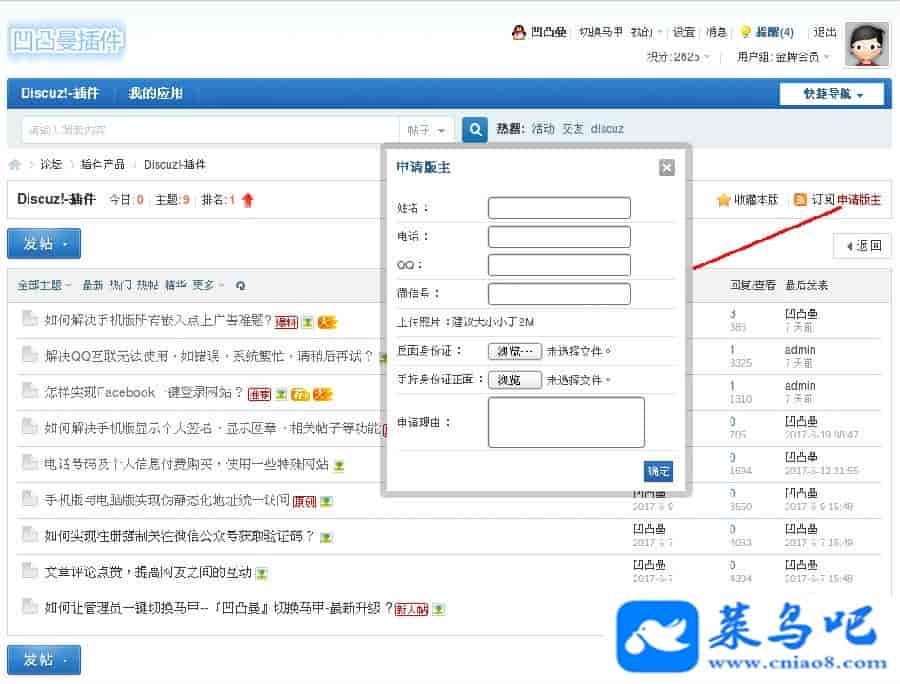Click the star 收藏本版 icon
This screenshot has width=900, height=684.
point(724,200)
